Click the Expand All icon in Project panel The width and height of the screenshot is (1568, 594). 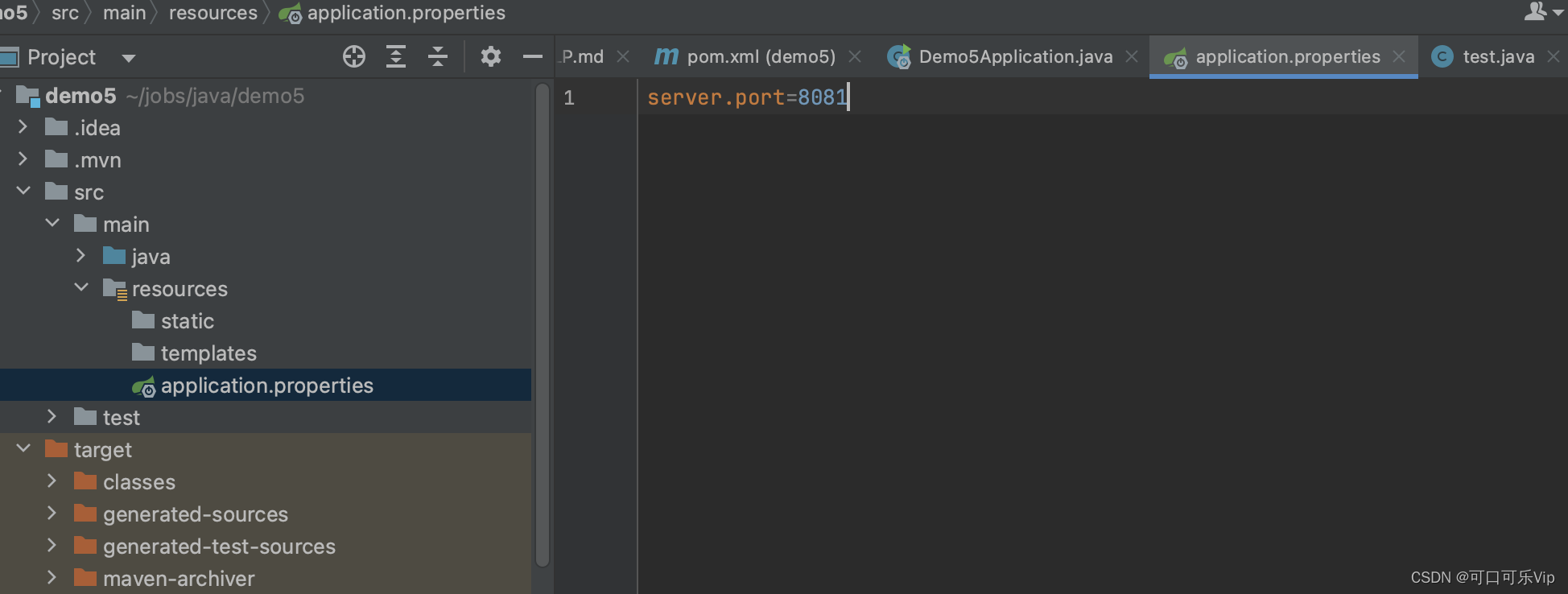(396, 56)
